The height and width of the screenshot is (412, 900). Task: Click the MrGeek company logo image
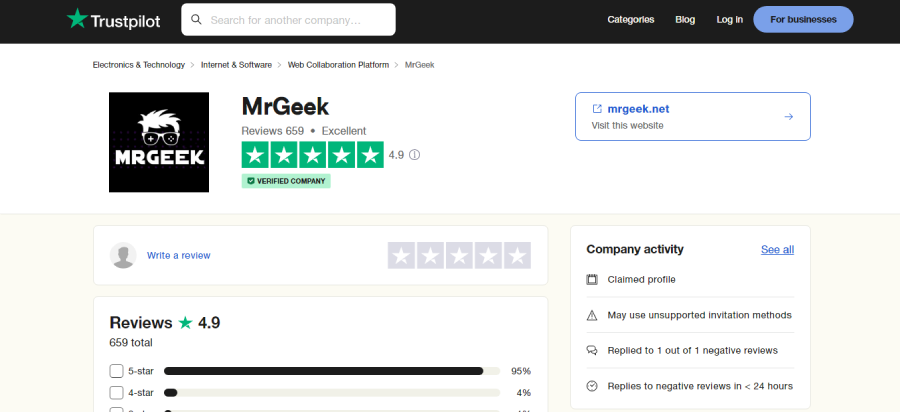(x=159, y=142)
